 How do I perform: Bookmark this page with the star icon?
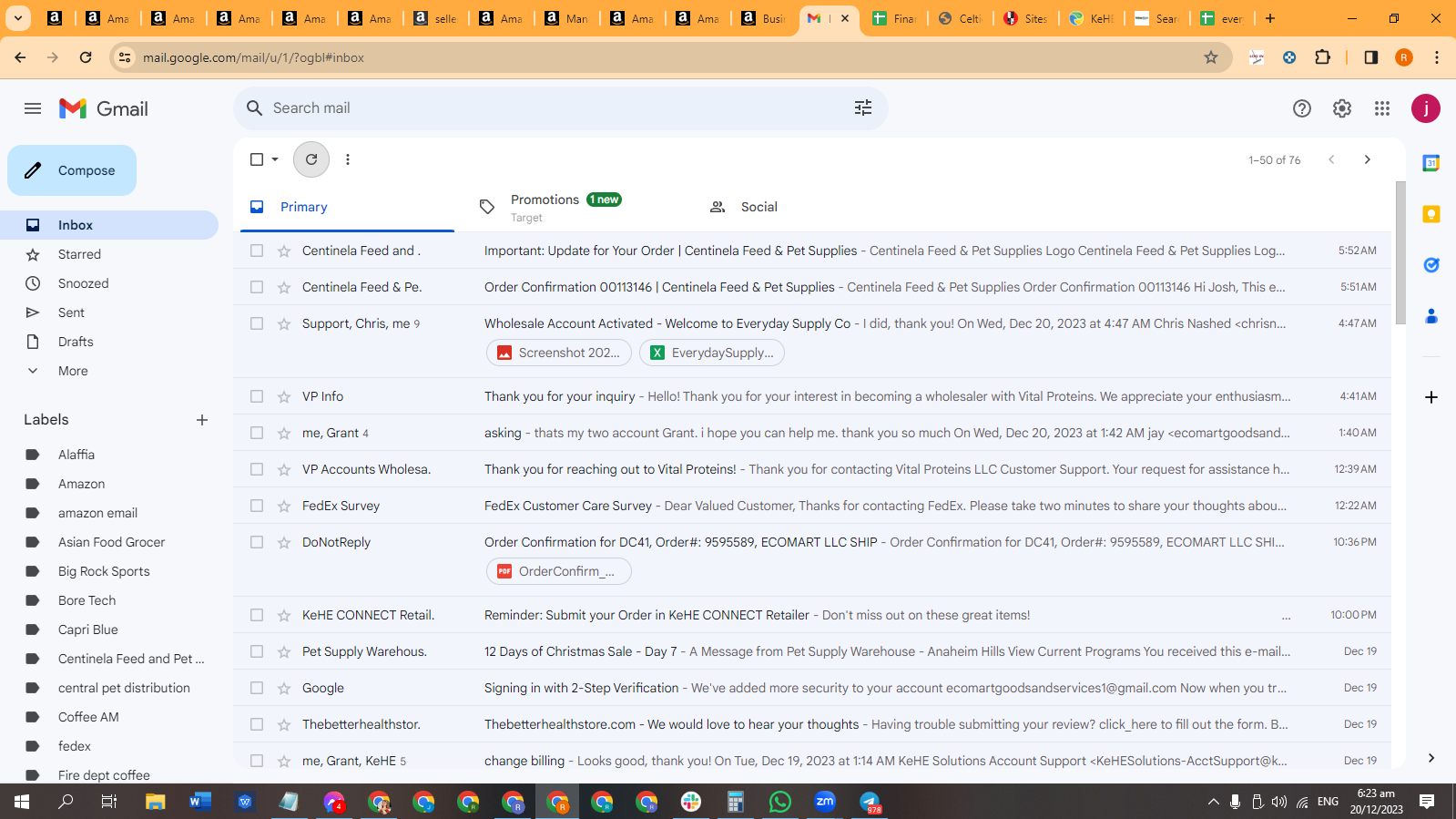[x=1211, y=57]
